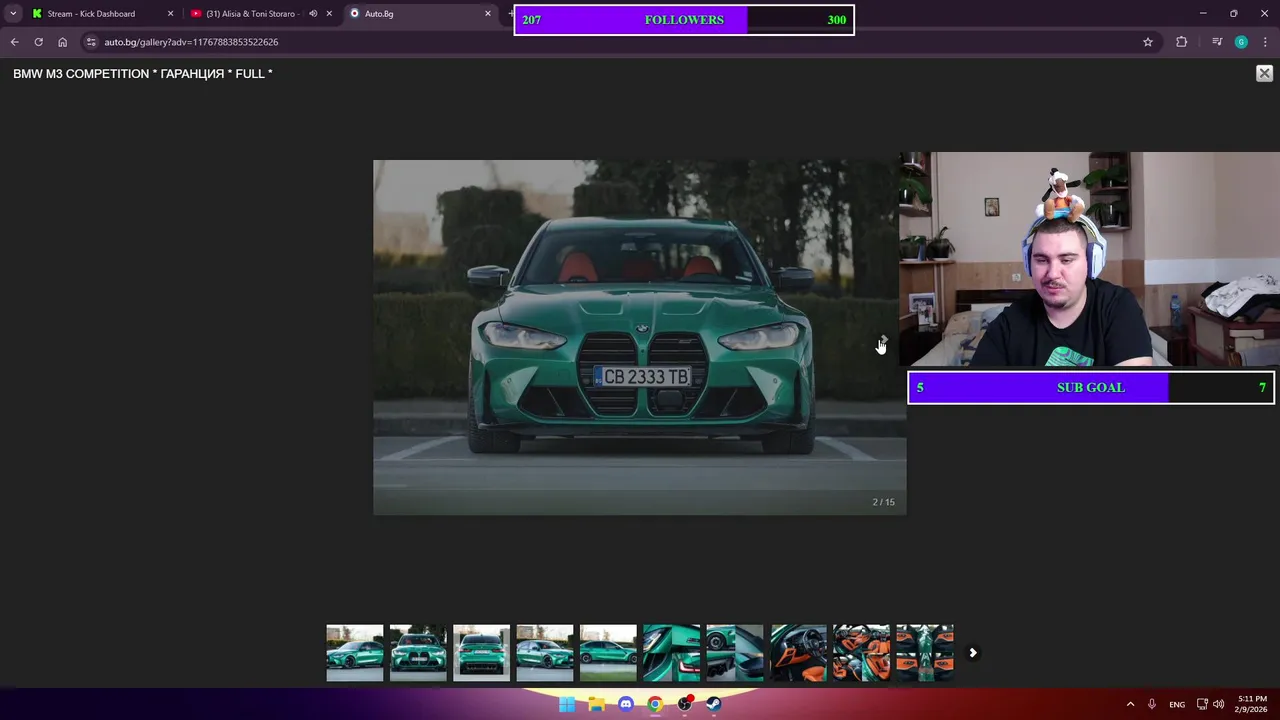
Task: Click the Chrome taskbar icon
Action: point(655,704)
